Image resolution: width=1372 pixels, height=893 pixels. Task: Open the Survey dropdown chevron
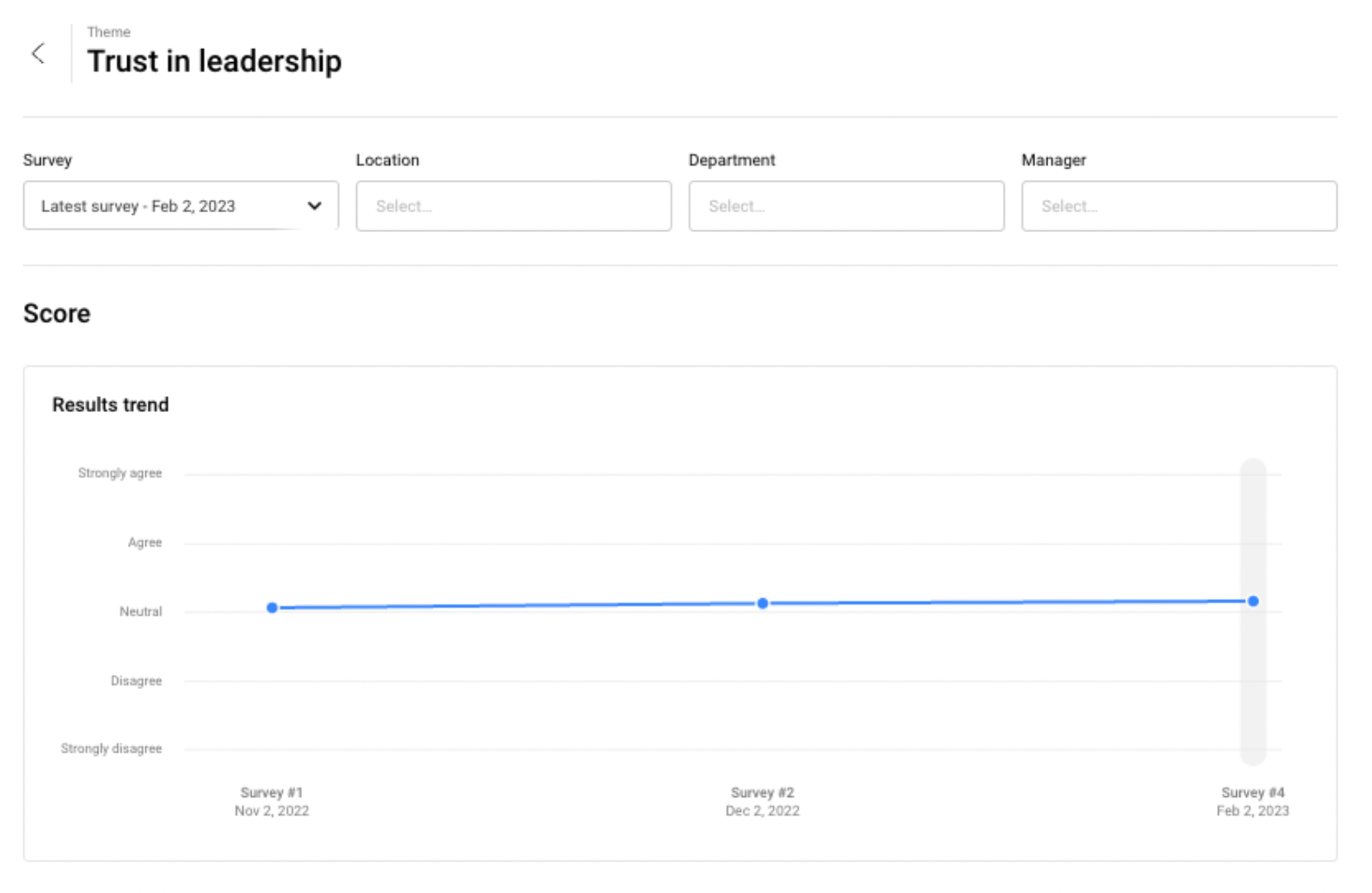coord(315,206)
